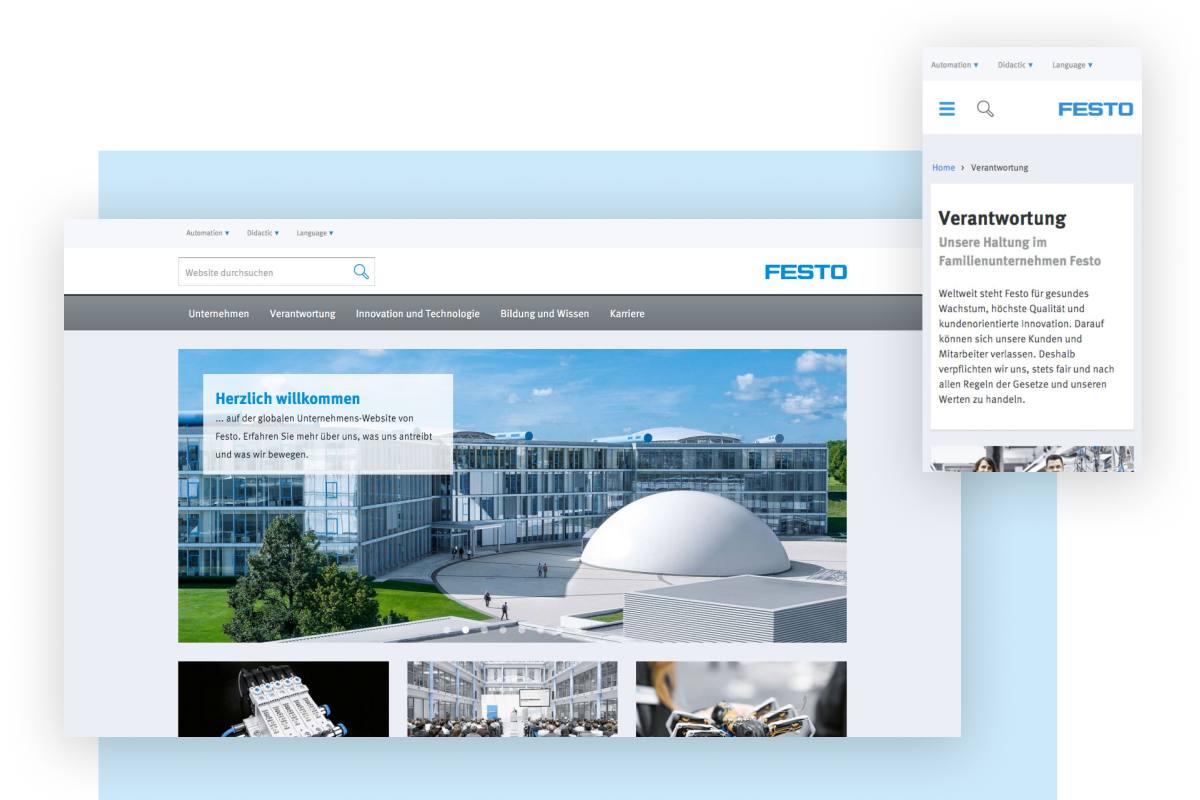This screenshot has width=1200, height=800.
Task: Click the Karriere navigation item
Action: point(627,314)
